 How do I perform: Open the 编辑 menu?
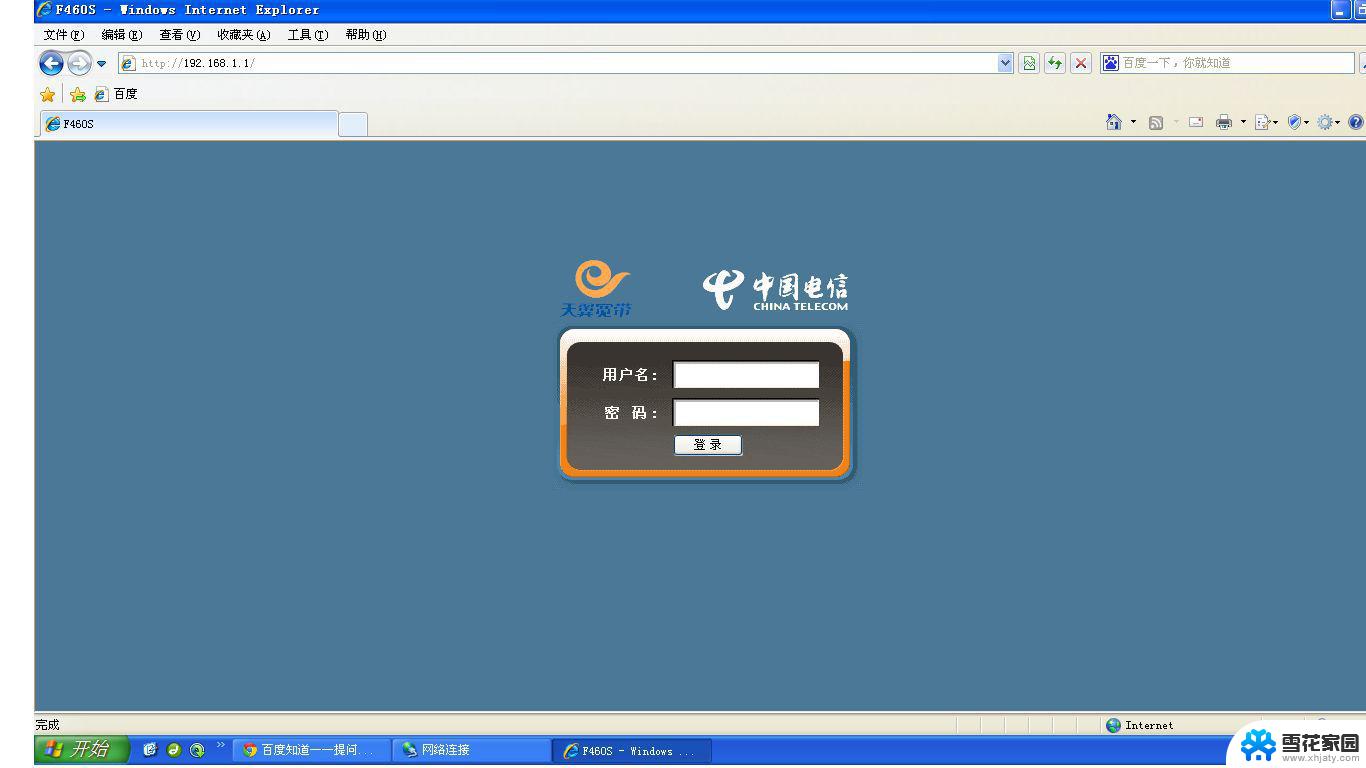coord(121,35)
